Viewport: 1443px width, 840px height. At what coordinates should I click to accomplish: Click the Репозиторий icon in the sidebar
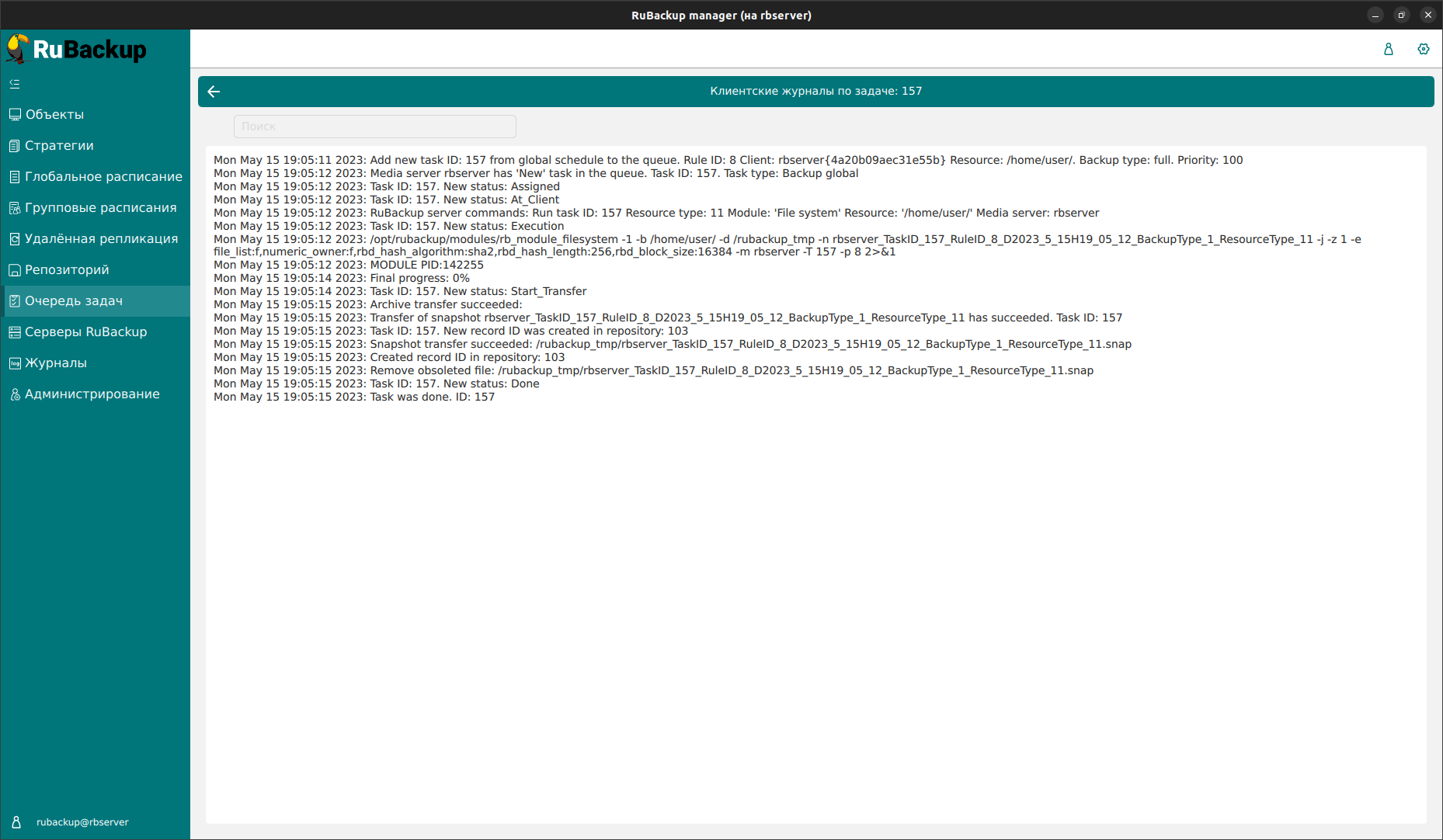tap(15, 270)
